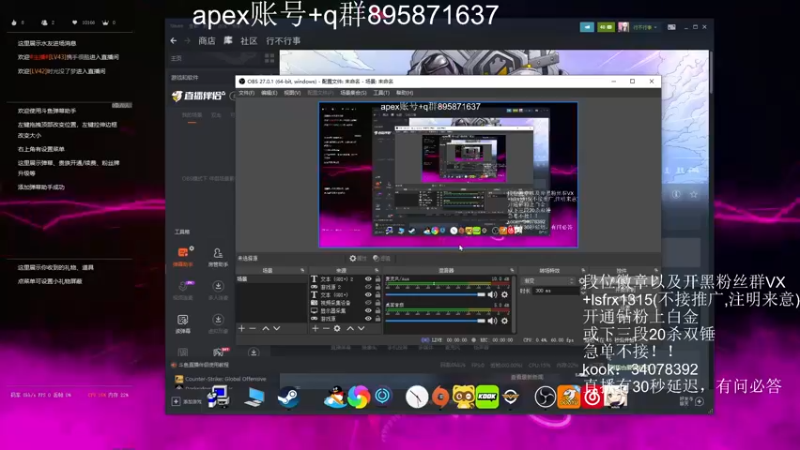The height and width of the screenshot is (450, 800).
Task: Move source down in Sources panel
Action: [x=361, y=329]
